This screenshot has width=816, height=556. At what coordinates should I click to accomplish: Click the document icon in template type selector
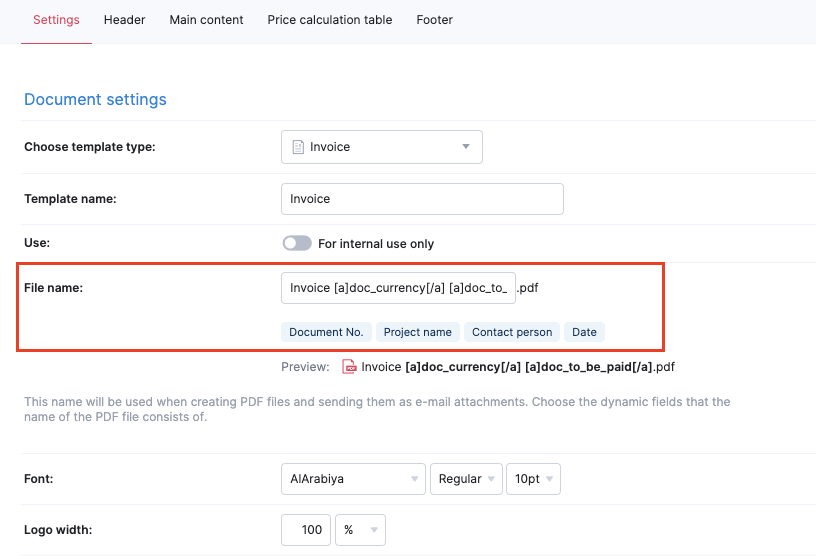[x=297, y=147]
